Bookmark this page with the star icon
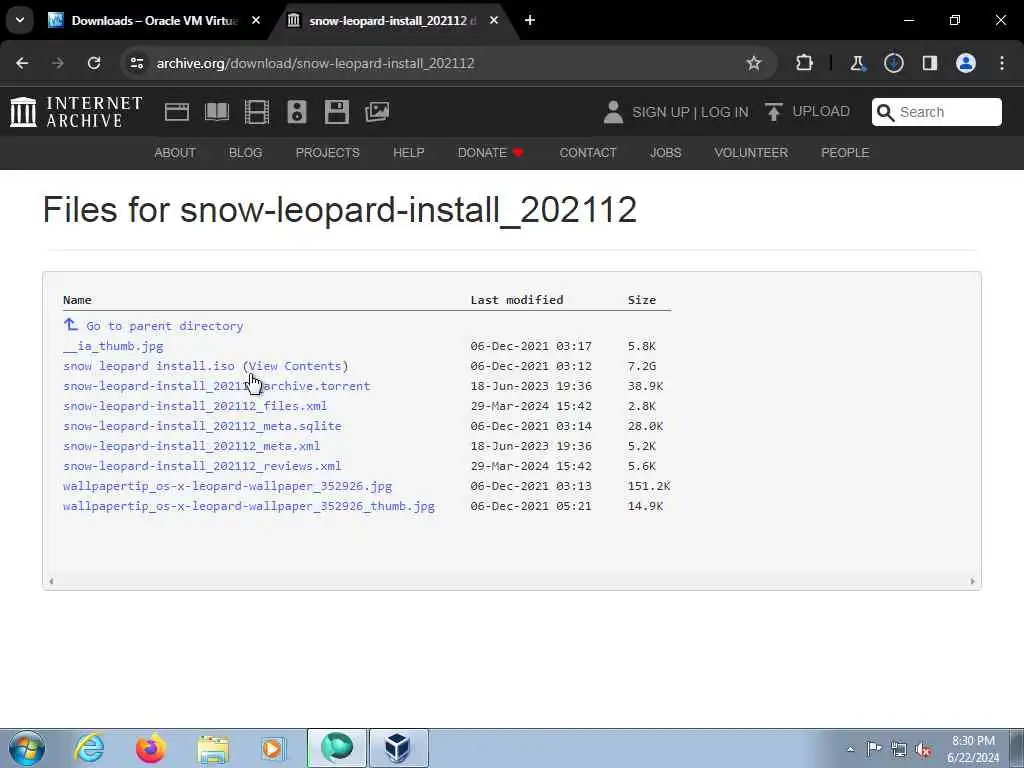This screenshot has width=1024, height=768. [x=754, y=63]
